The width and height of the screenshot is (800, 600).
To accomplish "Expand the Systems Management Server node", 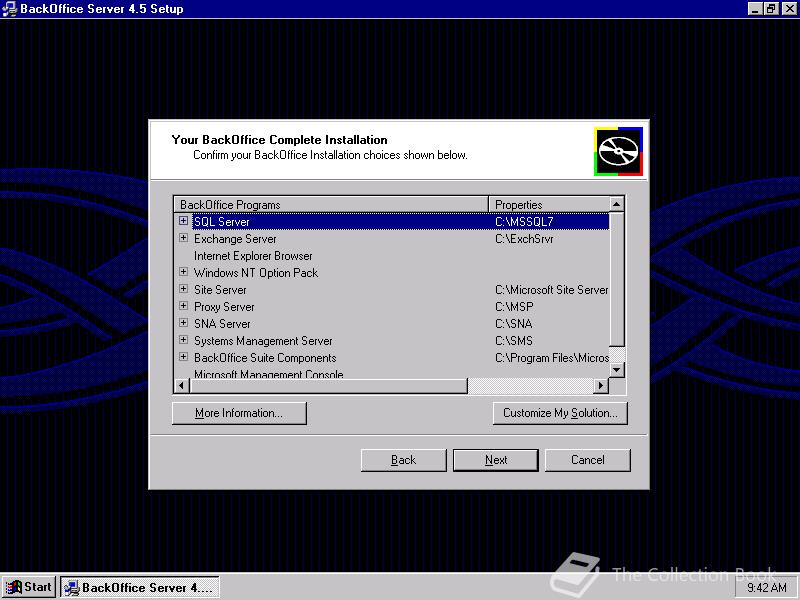I will [x=183, y=340].
